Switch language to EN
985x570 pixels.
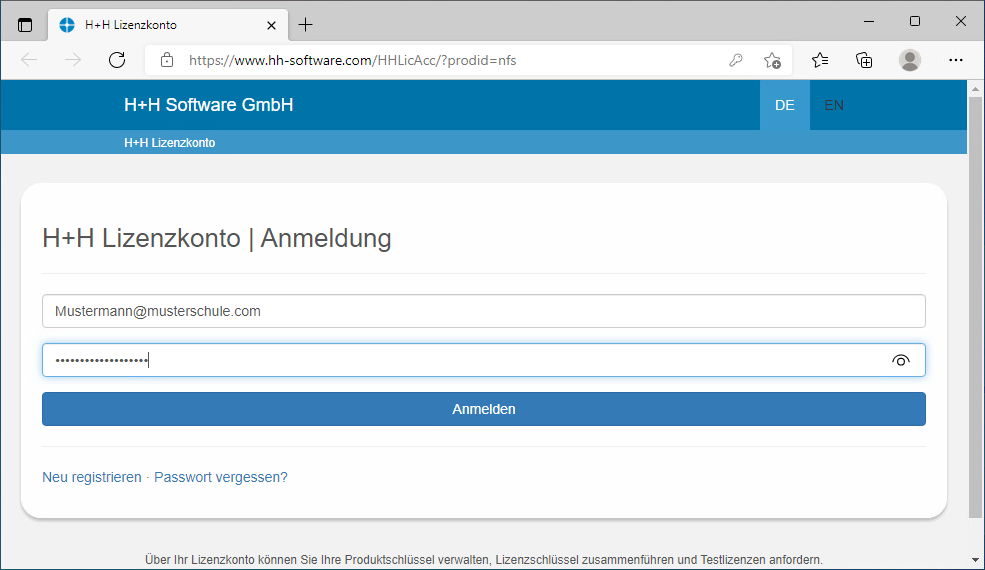(x=834, y=105)
